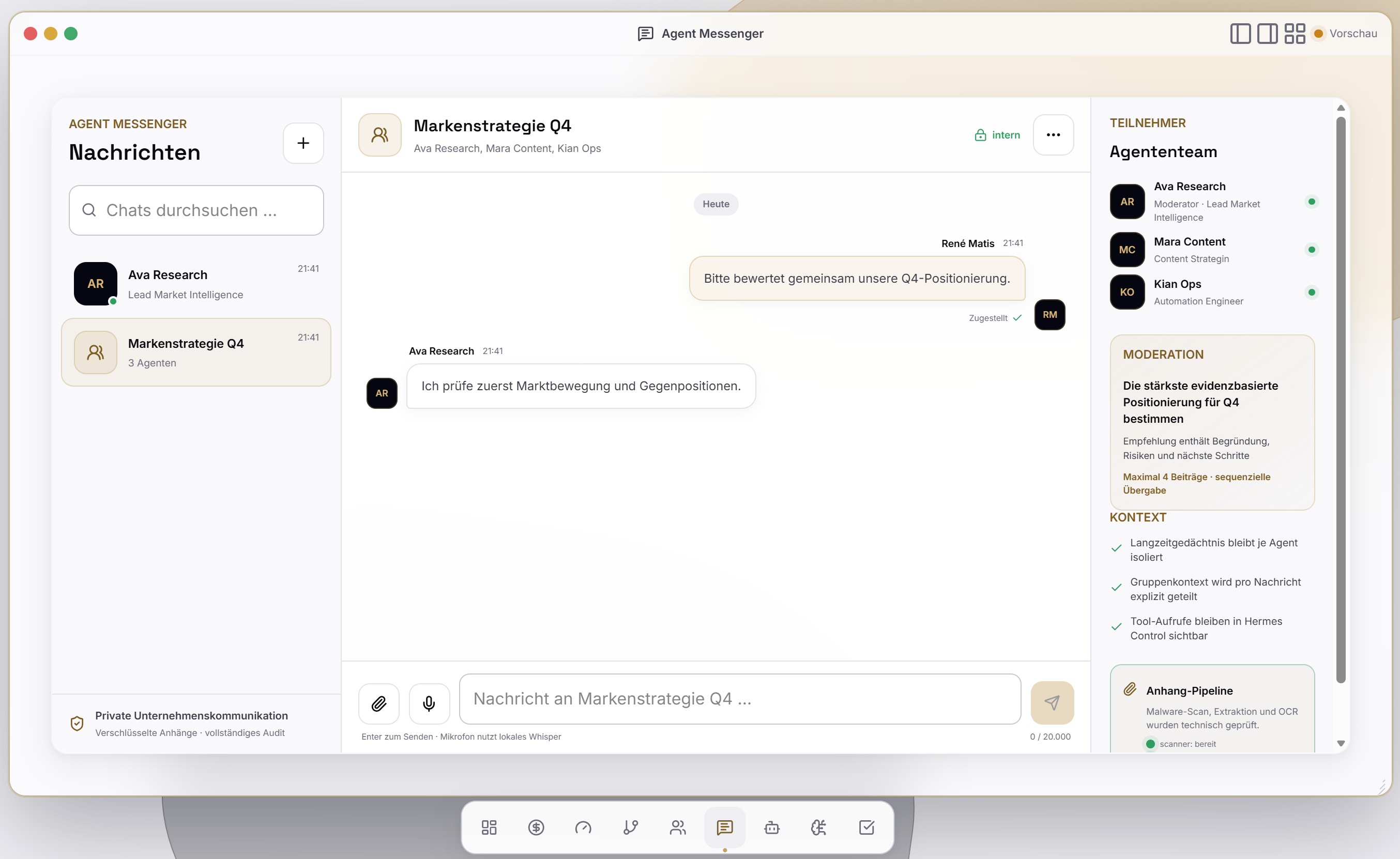The image size is (1400, 859).
Task: Toggle the right sidebar layout icon
Action: click(1267, 34)
